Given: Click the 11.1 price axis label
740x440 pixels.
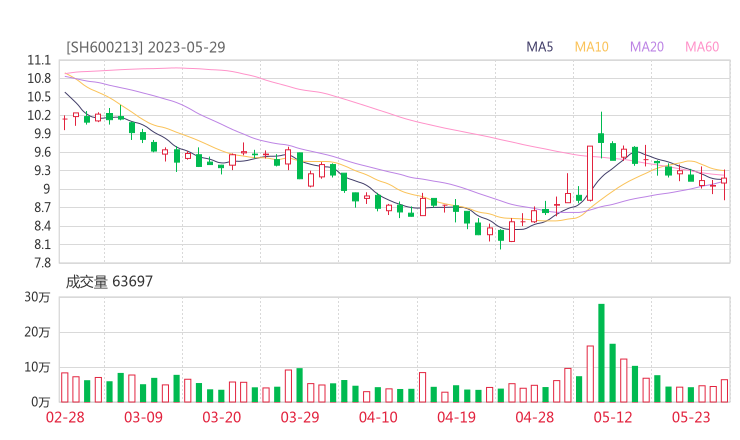Looking at the screenshot, I should click(x=39, y=60).
